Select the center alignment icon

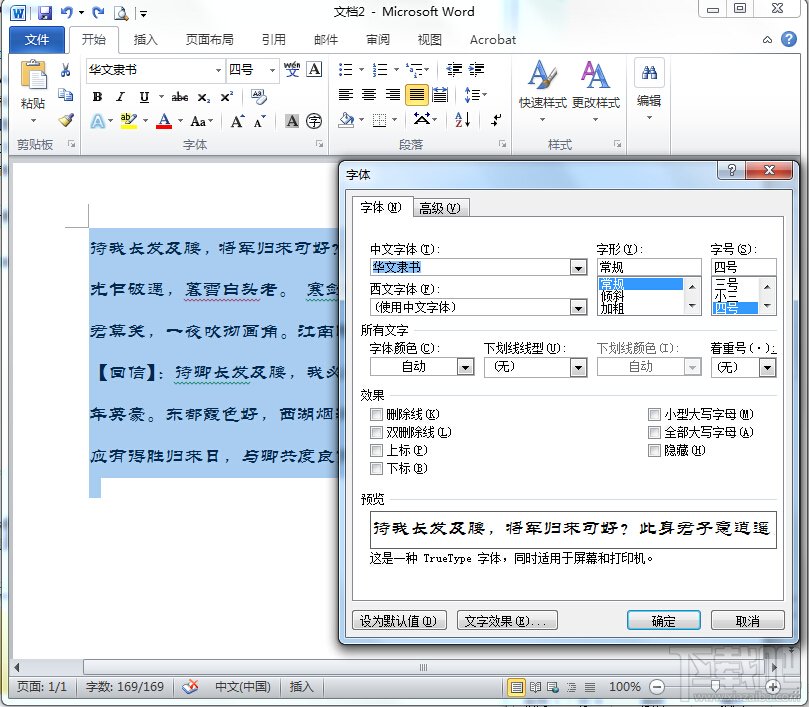point(367,96)
